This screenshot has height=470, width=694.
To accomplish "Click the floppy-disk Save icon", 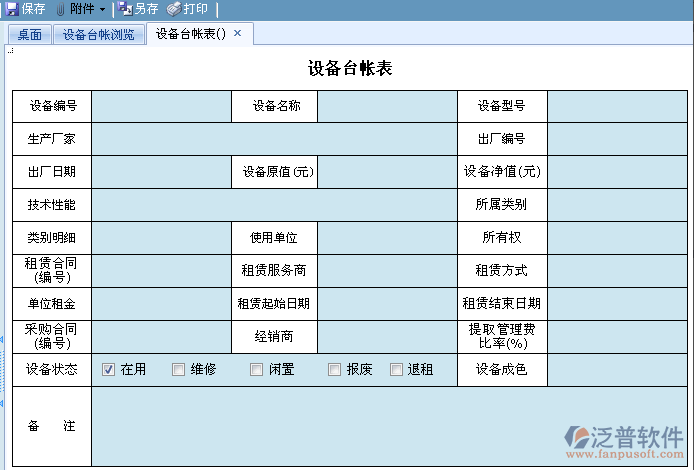I will [x=12, y=9].
